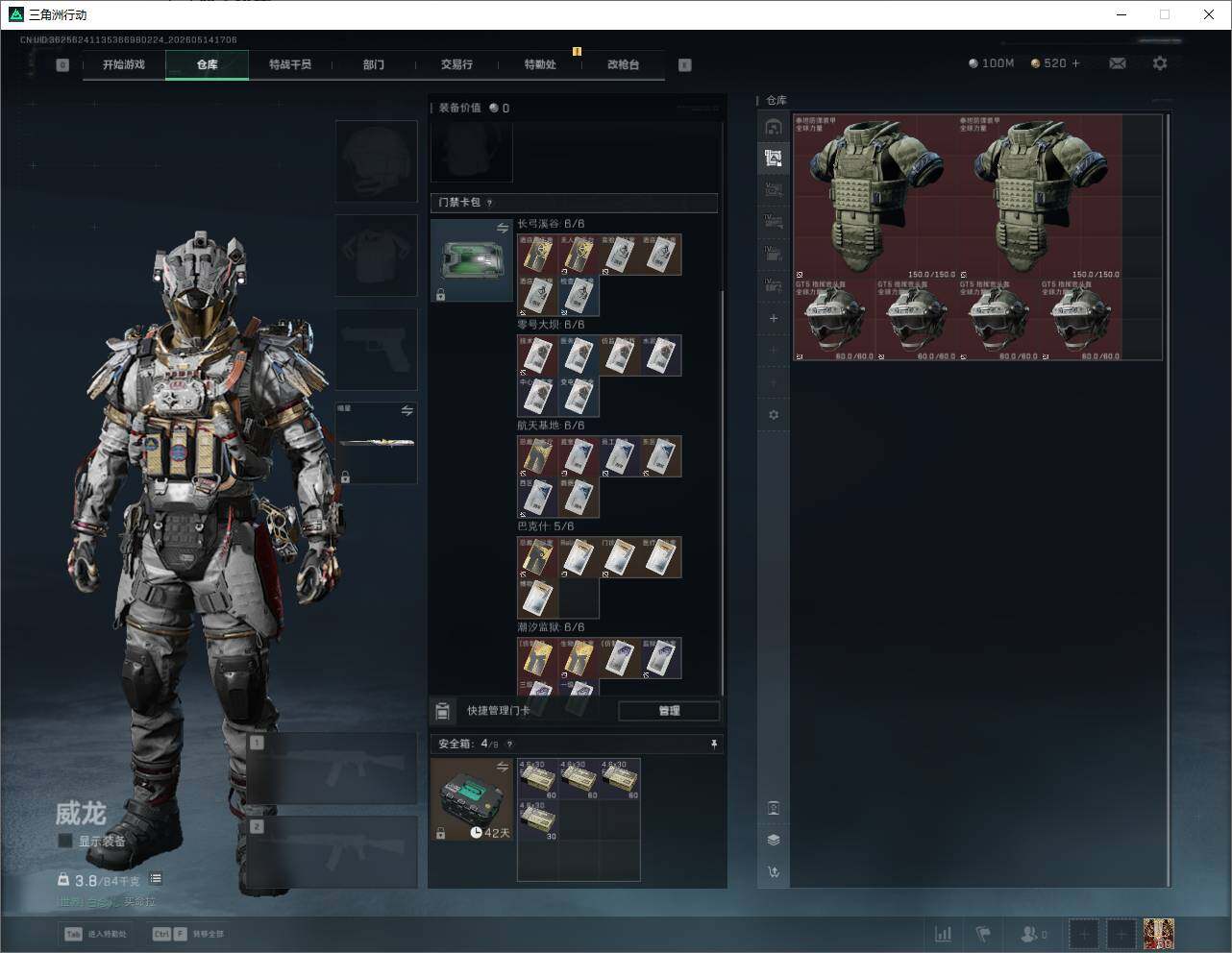Open the 开始游戏 tab

(124, 64)
